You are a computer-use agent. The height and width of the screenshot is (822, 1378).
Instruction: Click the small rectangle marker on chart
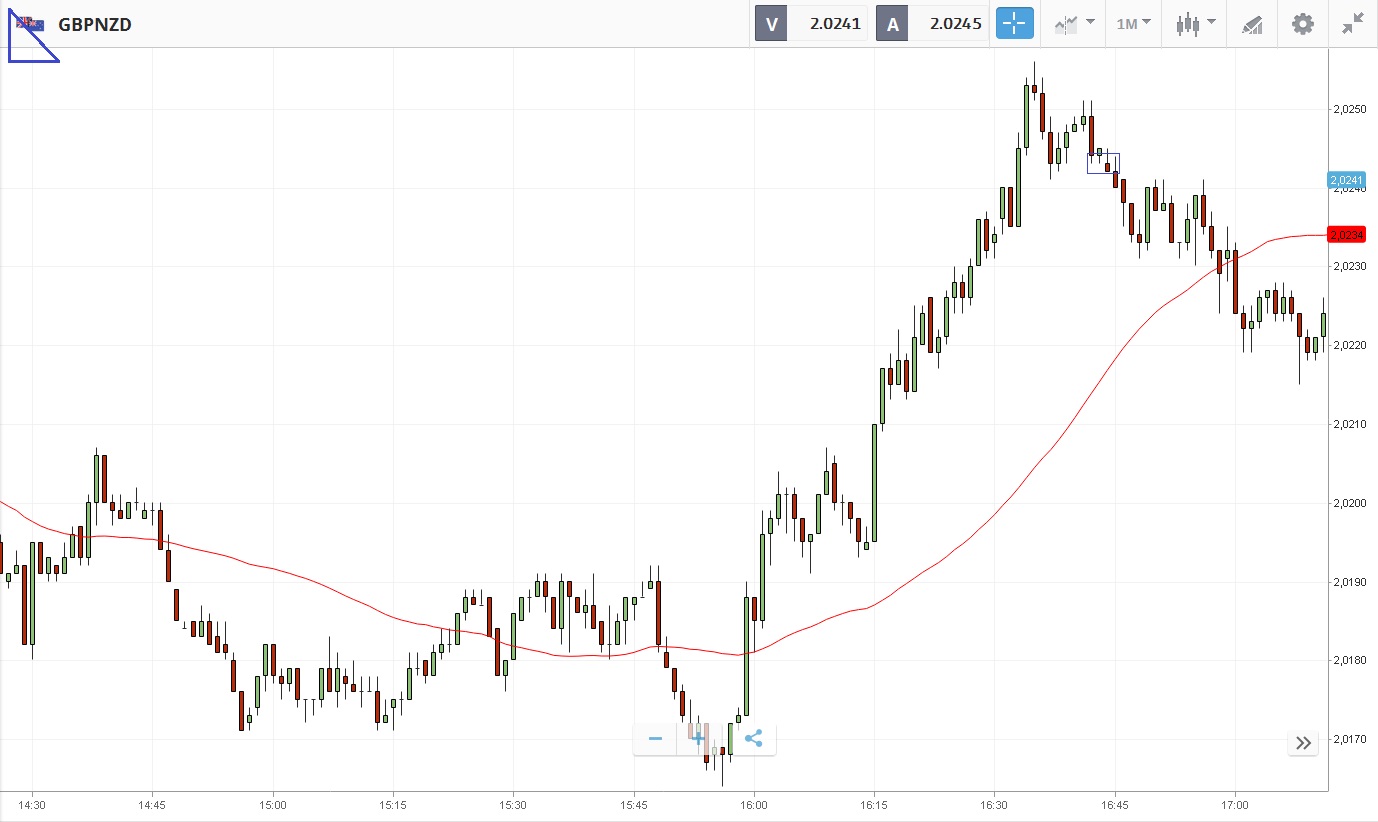pyautogui.click(x=1103, y=163)
